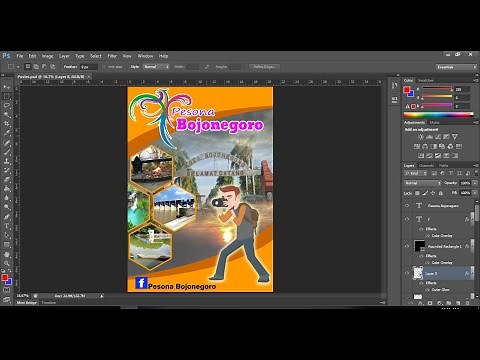Screen dimensions: 480x360
Task: Open the layer style fx menu at panel bottom
Action: 421,303
